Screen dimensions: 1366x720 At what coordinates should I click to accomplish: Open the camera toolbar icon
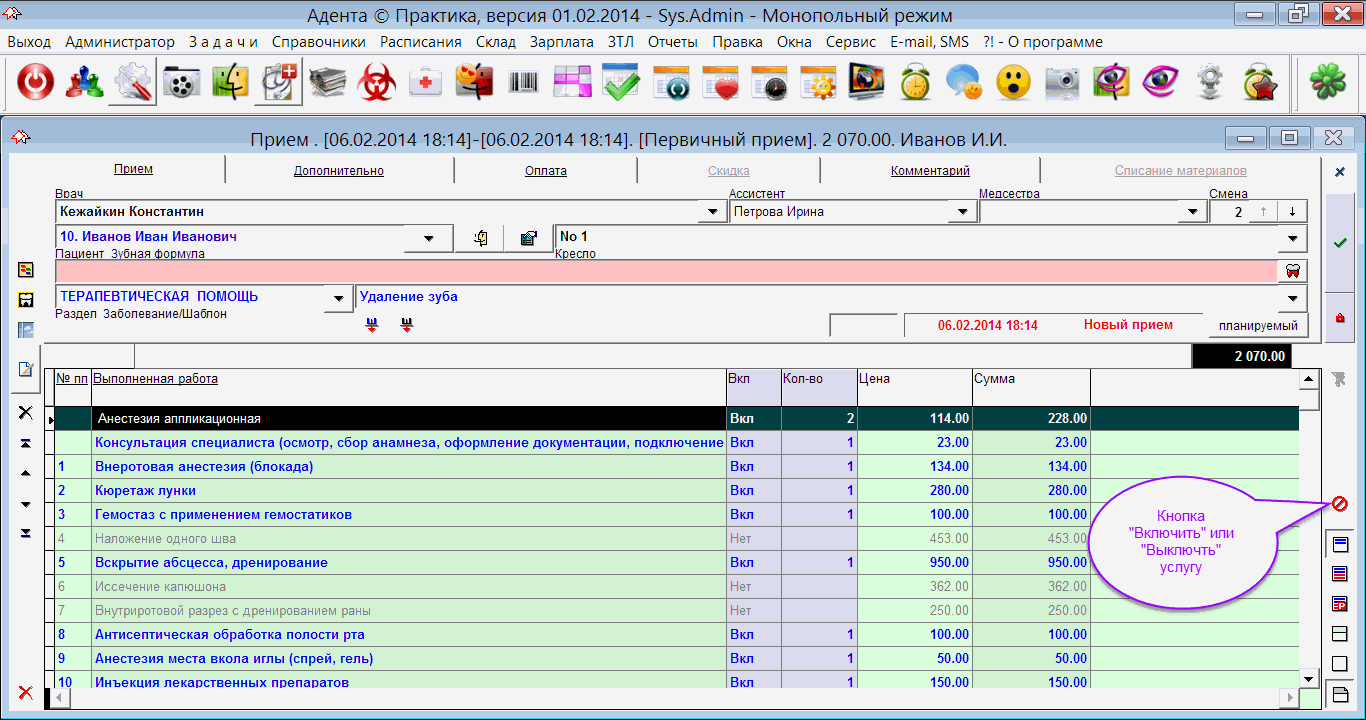(1062, 83)
